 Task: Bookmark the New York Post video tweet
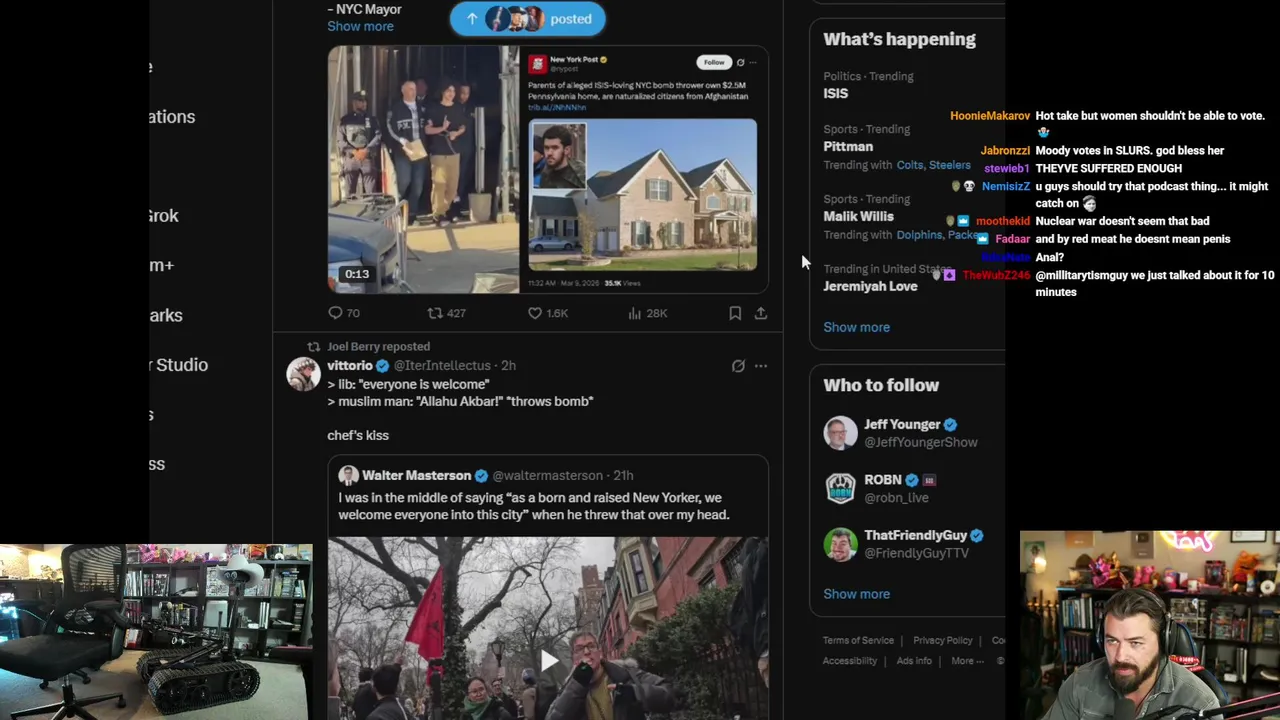point(735,313)
